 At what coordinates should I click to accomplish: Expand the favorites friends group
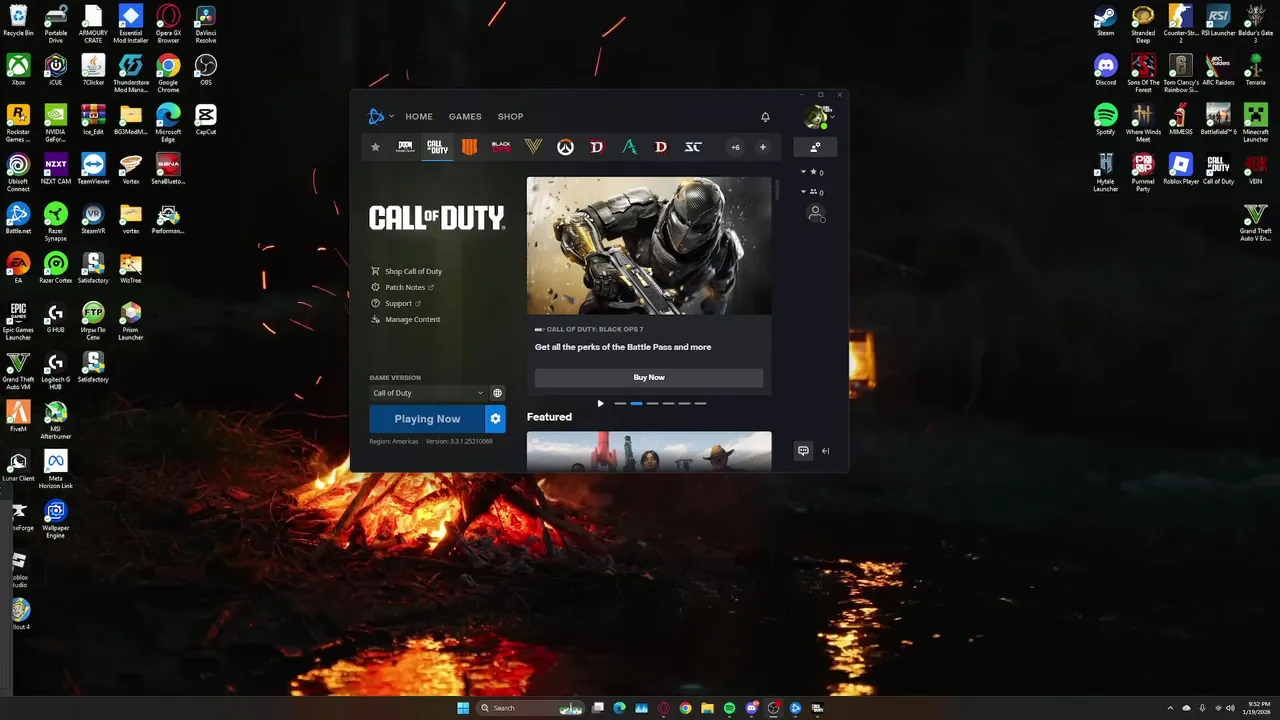[812, 172]
